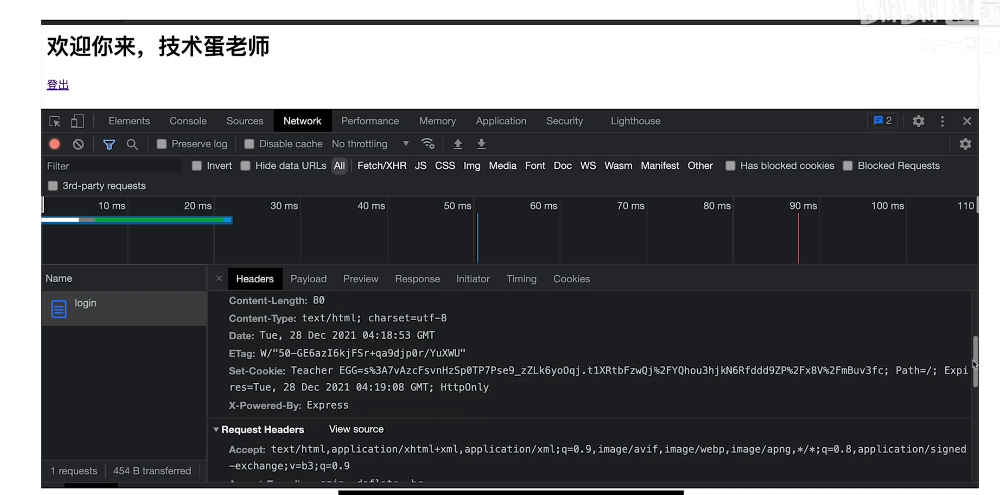Open DevTools settings gear
Image resolution: width=1000 pixels, height=495 pixels.
tap(918, 121)
